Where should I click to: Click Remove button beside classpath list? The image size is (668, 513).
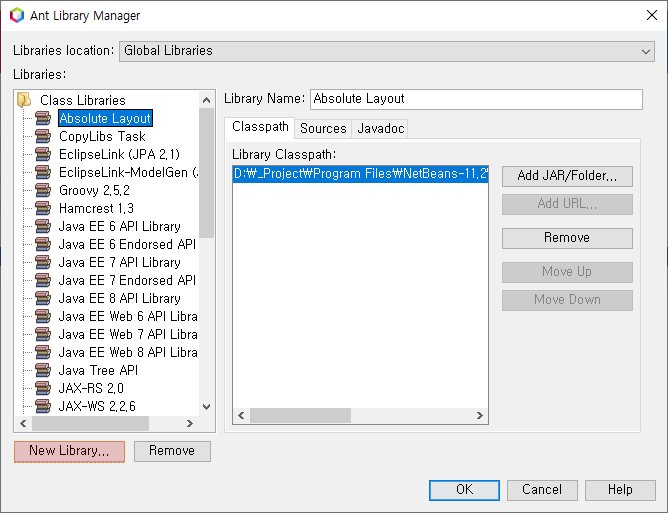tap(567, 238)
